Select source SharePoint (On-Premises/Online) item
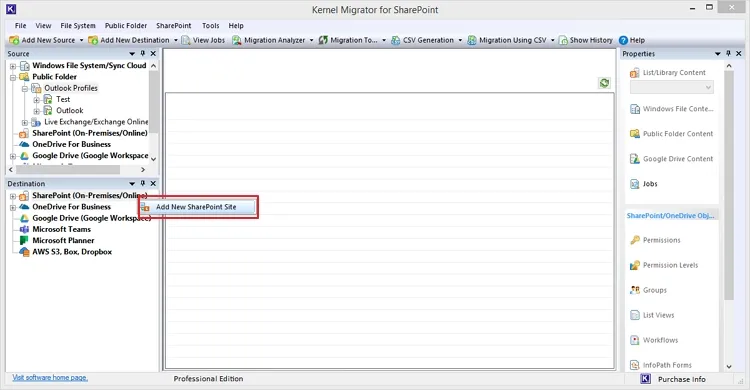 tap(89, 133)
